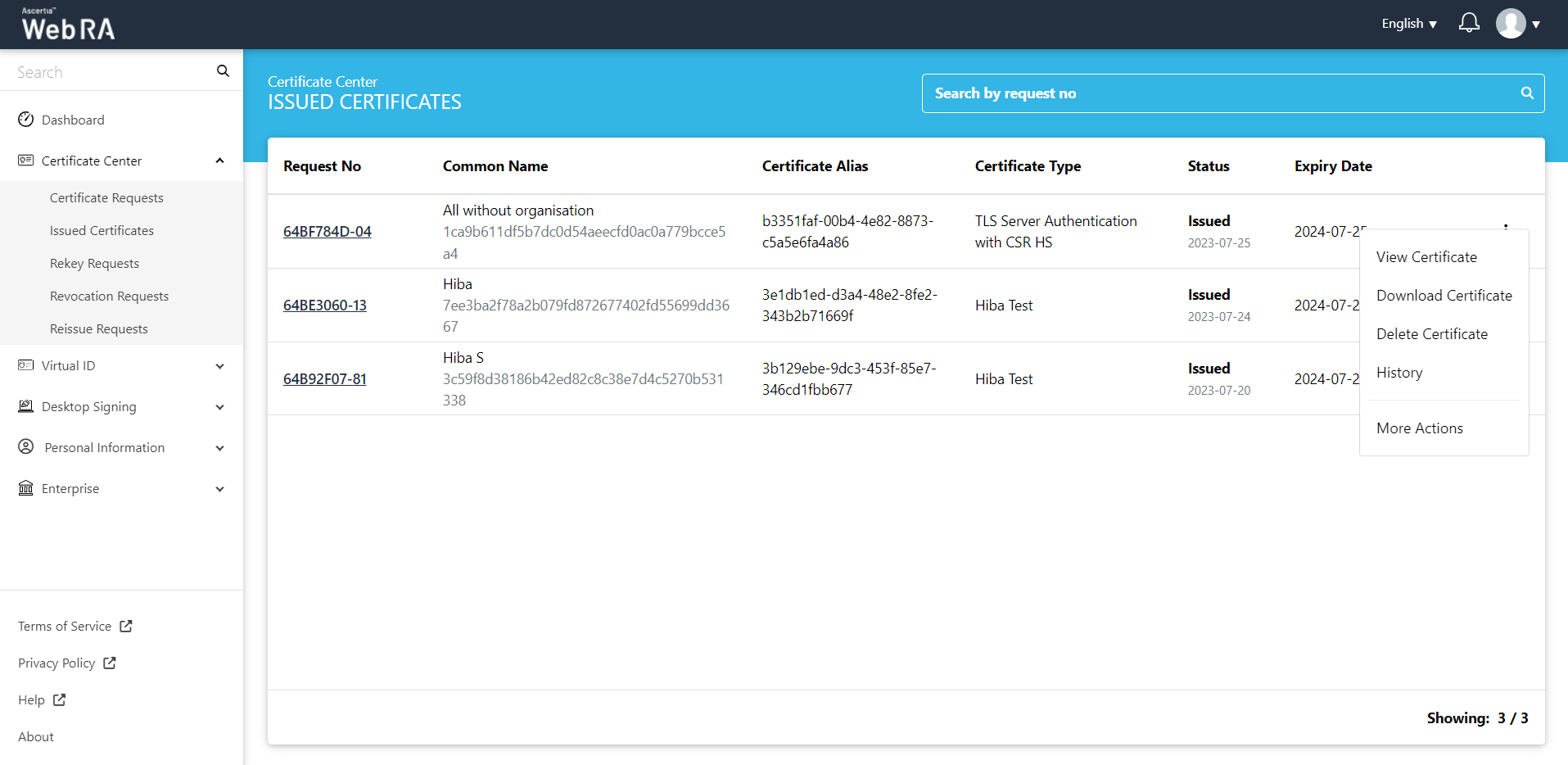
Task: Expand the Enterprise section
Action: [x=219, y=489]
